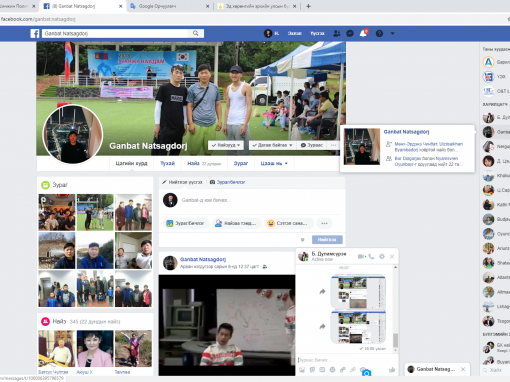
Task: Open Ganbat Natsagdorj's round profile picture
Action: click(x=73, y=134)
